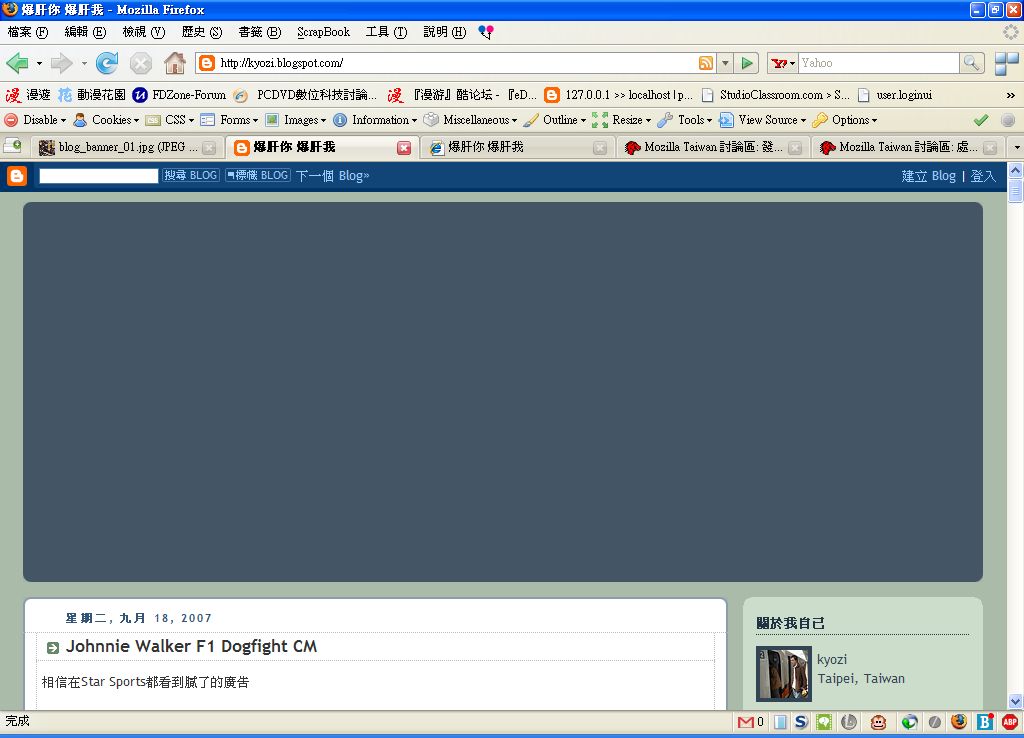Open the address bar history dropdown arrow
The image size is (1024, 738).
pyautogui.click(x=725, y=63)
